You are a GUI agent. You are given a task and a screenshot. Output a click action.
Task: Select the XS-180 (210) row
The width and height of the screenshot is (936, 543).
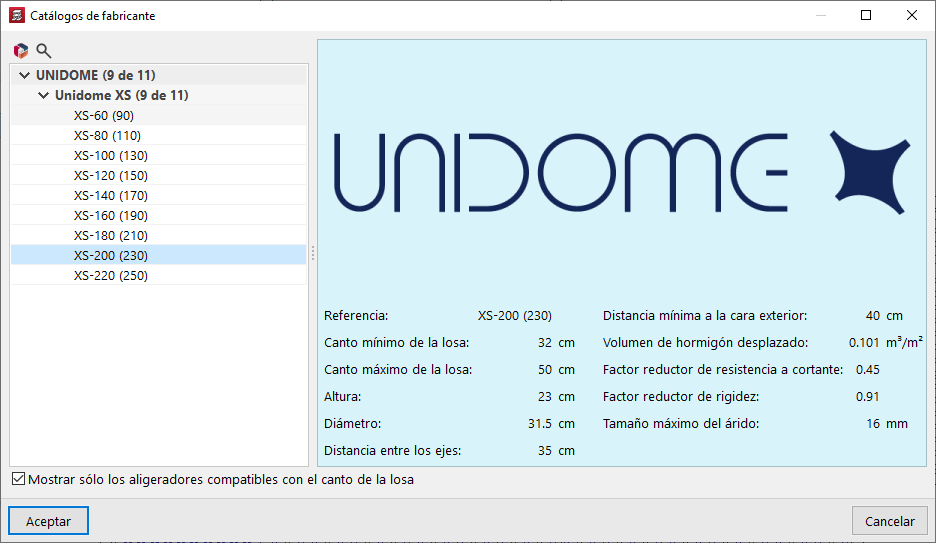[x=159, y=235]
